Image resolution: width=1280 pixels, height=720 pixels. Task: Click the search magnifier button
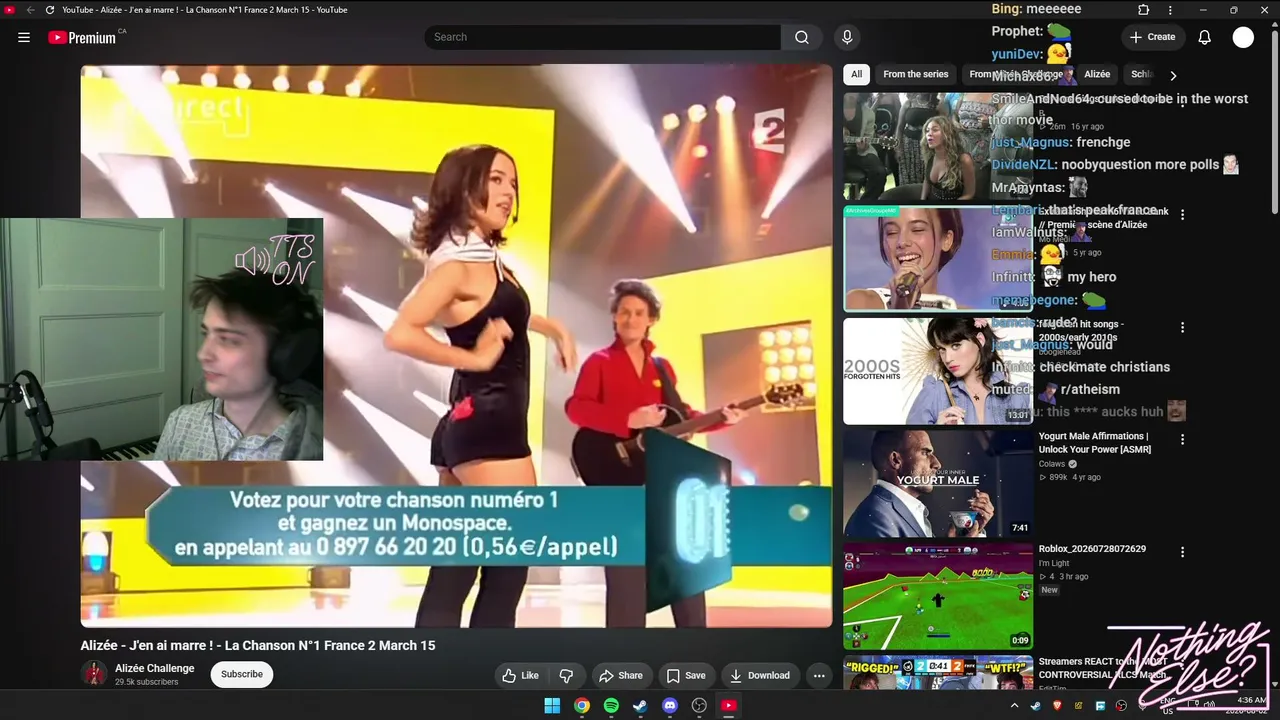tap(802, 37)
